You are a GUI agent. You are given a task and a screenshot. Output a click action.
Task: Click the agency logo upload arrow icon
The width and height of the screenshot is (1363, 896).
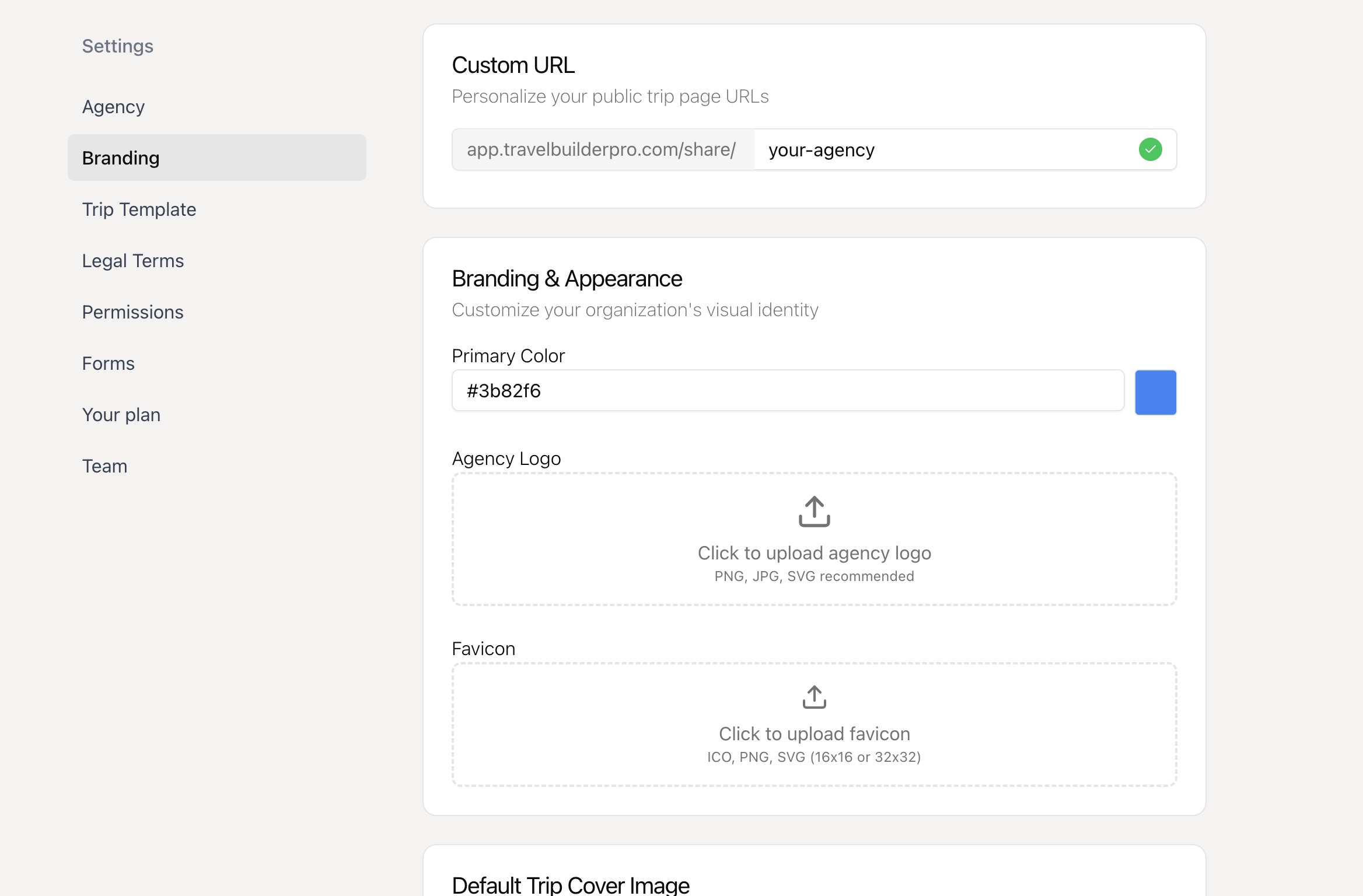[814, 511]
